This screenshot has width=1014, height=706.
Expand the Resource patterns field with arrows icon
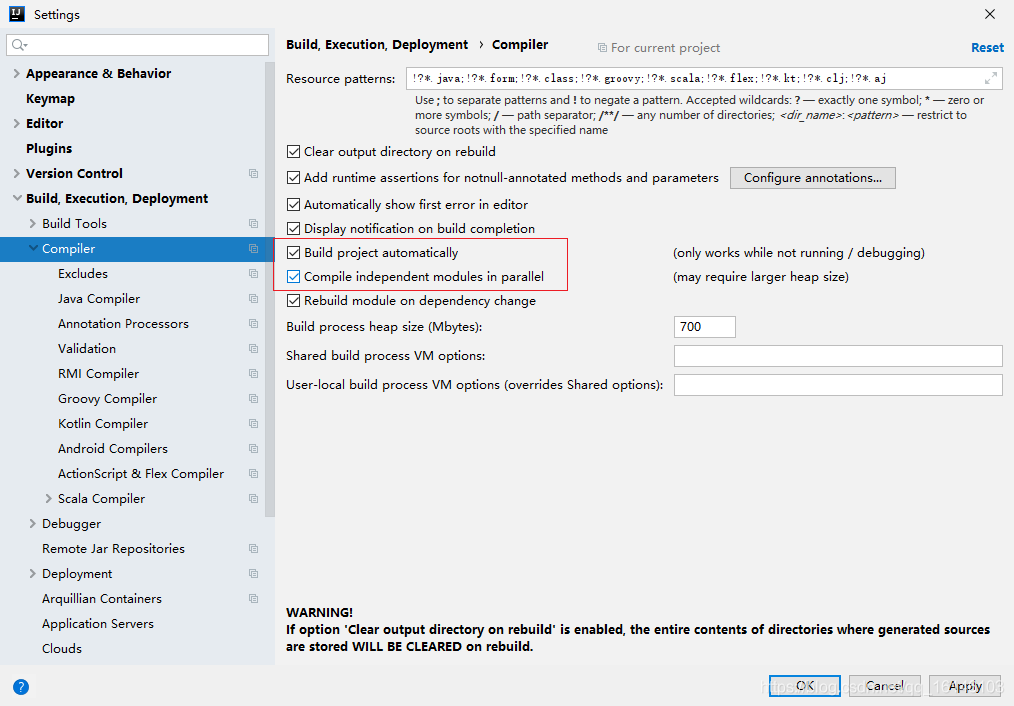990,79
